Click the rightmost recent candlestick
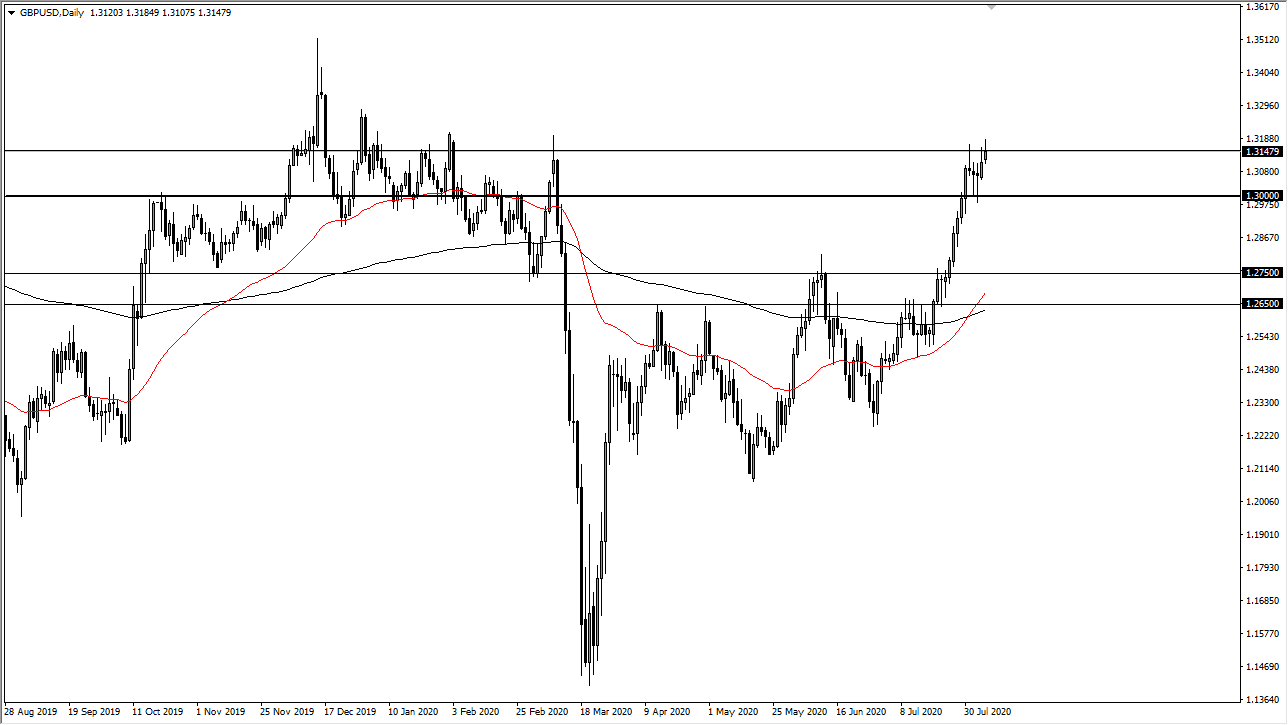1288x725 pixels. [984, 155]
